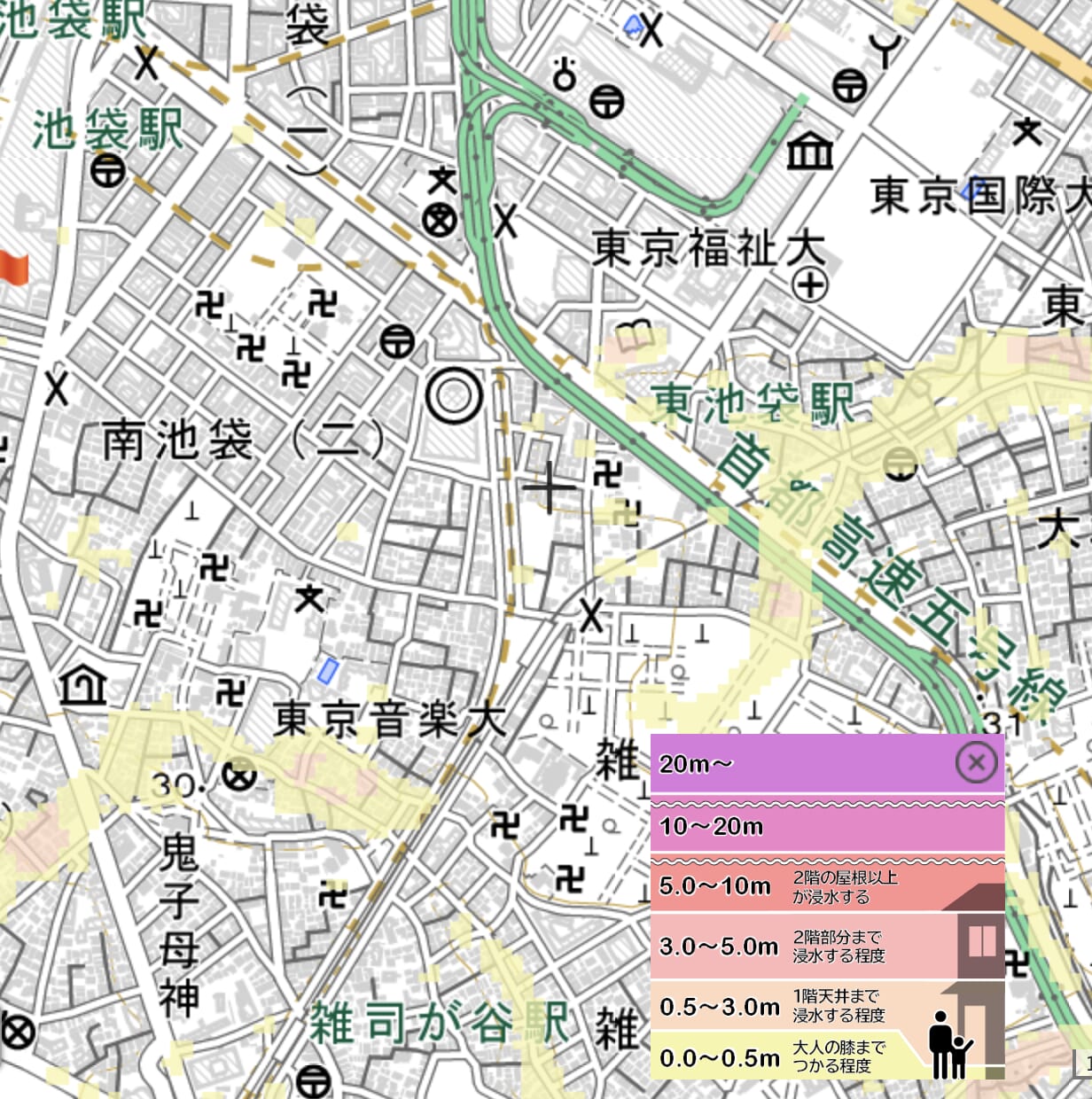Screen dimensions: 1092x1099
Task: Click the post office symbol under 東池袋駅 label
Action: coord(901,463)
